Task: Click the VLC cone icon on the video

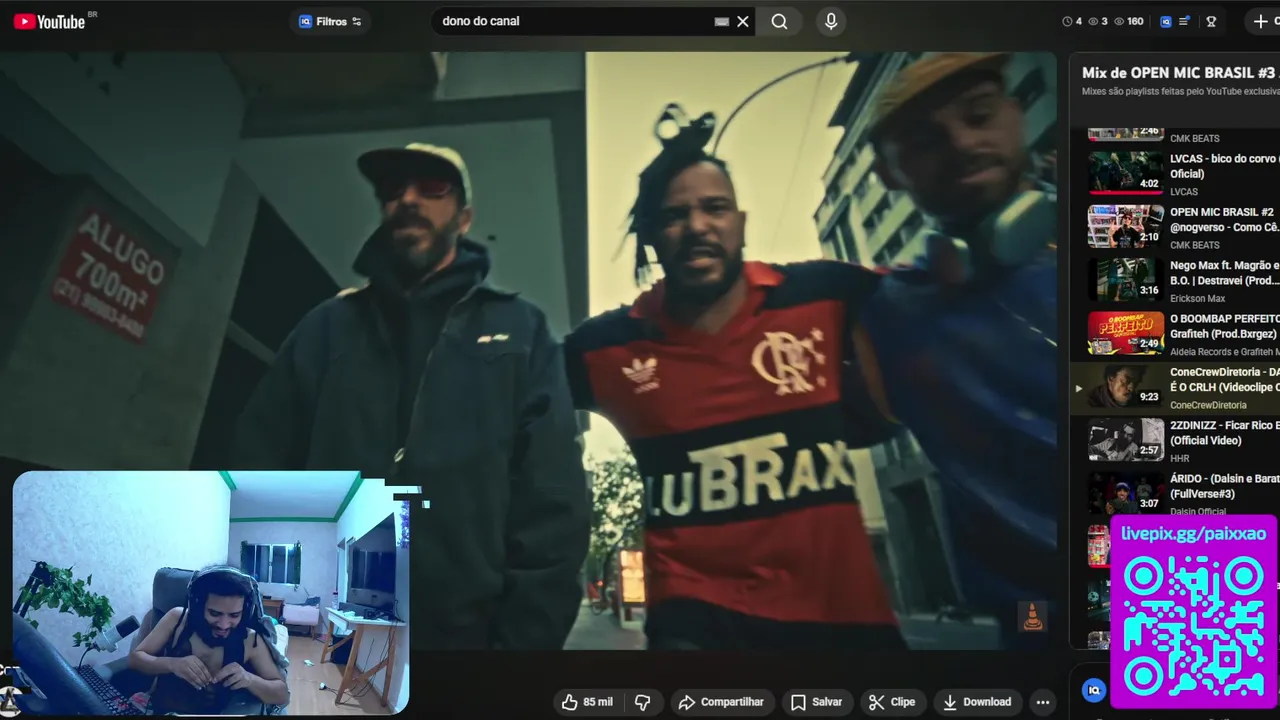Action: 1032,616
